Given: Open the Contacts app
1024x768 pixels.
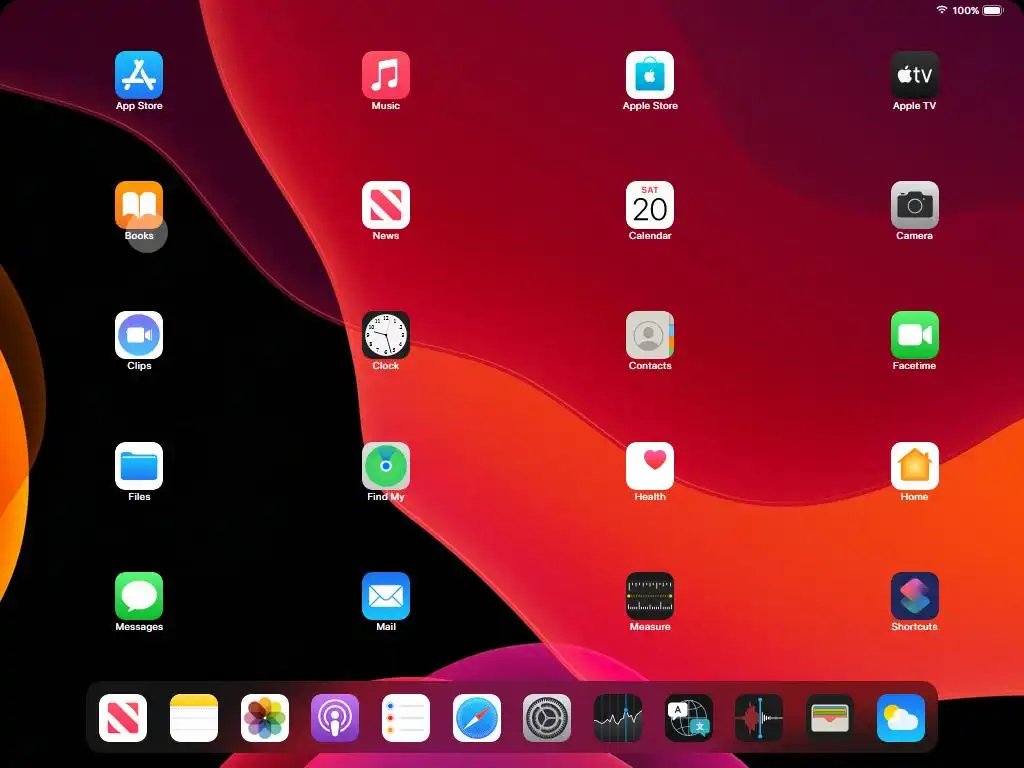Looking at the screenshot, I should (650, 335).
